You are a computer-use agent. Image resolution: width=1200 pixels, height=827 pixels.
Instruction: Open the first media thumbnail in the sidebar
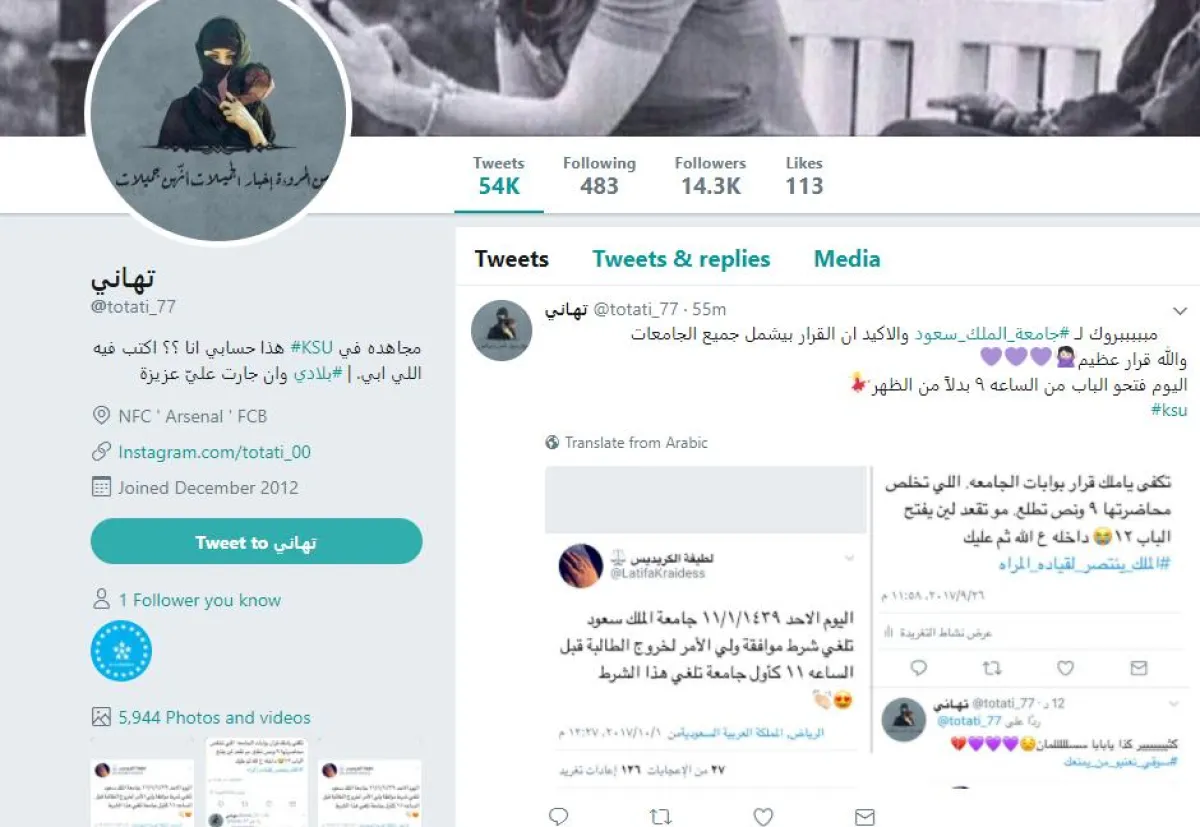(x=141, y=782)
